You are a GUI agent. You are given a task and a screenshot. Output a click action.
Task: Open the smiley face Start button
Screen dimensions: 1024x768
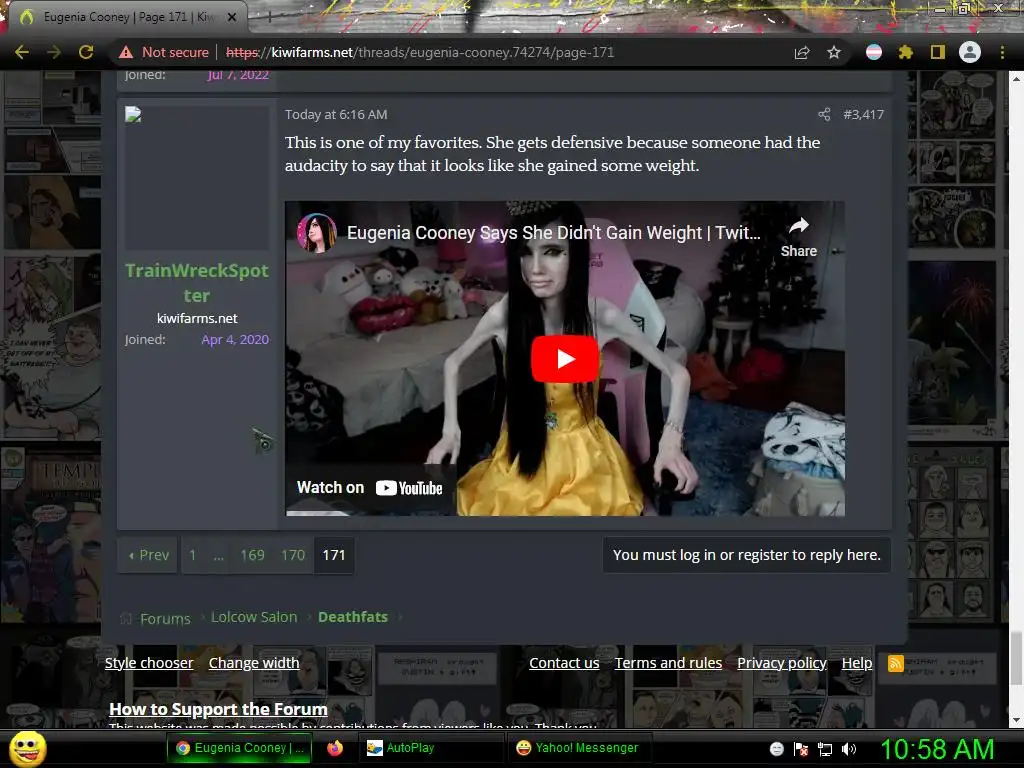pos(27,748)
